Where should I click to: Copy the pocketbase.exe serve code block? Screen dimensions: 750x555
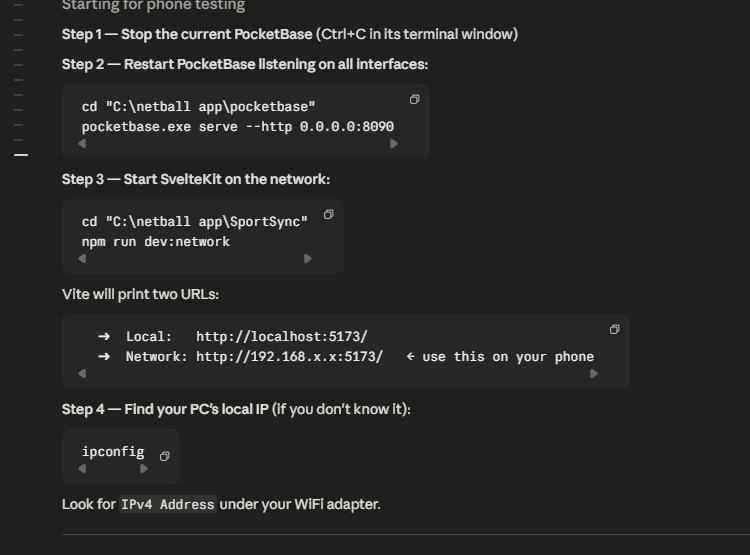[x=415, y=100]
